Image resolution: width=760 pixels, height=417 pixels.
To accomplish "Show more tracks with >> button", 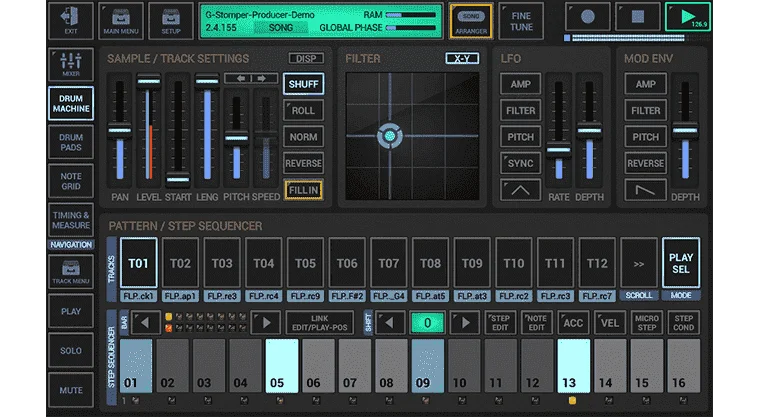I will [x=639, y=264].
